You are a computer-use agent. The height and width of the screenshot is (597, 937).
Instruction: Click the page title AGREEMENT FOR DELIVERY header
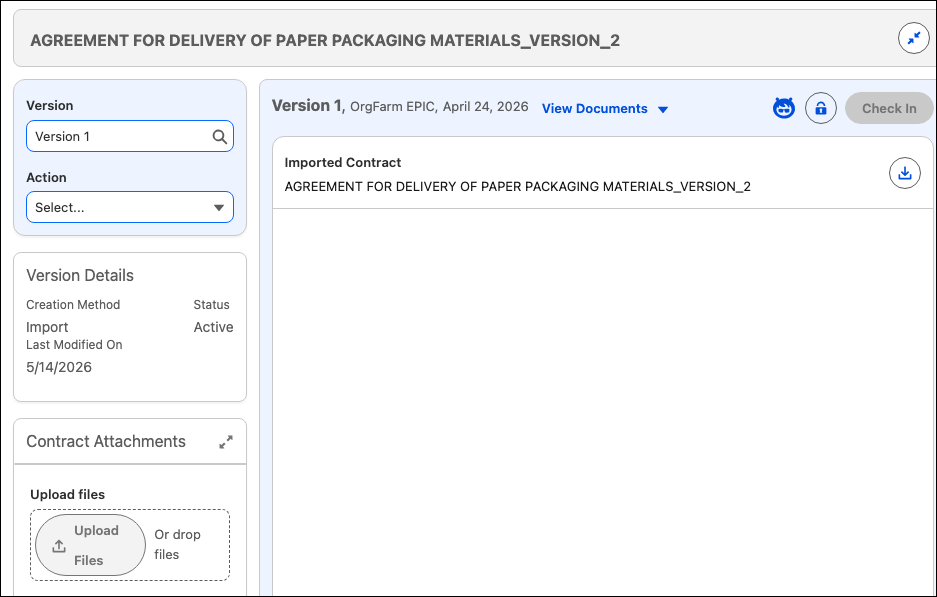tap(325, 41)
